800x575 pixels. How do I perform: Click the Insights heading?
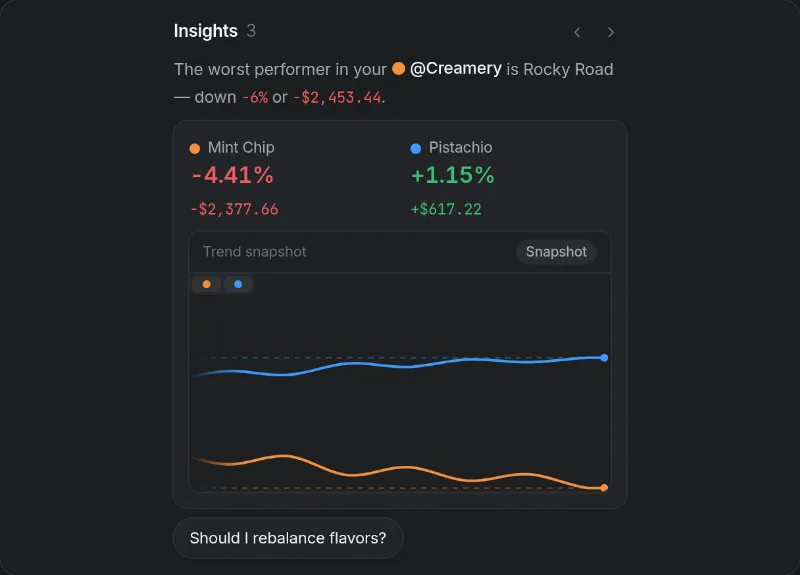pos(206,31)
